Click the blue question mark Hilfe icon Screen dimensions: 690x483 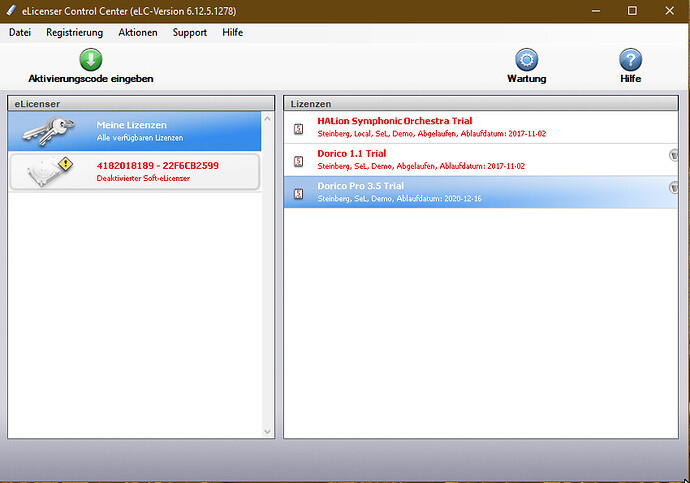pos(630,59)
